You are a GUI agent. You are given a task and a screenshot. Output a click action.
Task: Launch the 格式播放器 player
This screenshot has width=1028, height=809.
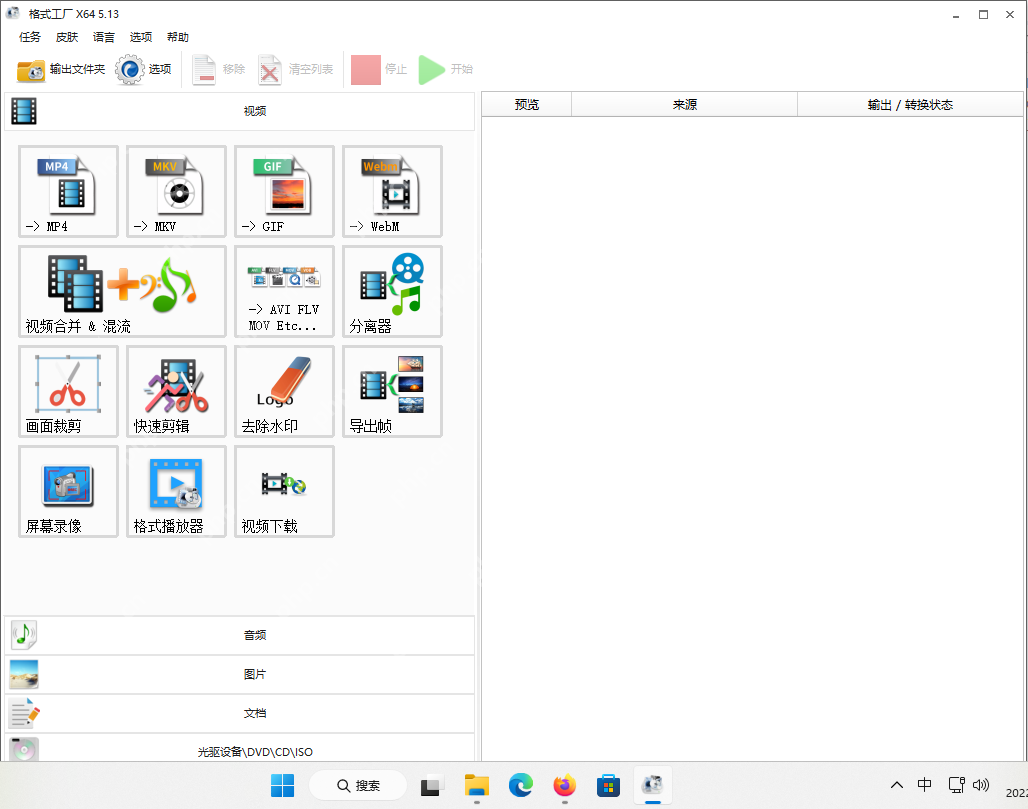point(176,491)
